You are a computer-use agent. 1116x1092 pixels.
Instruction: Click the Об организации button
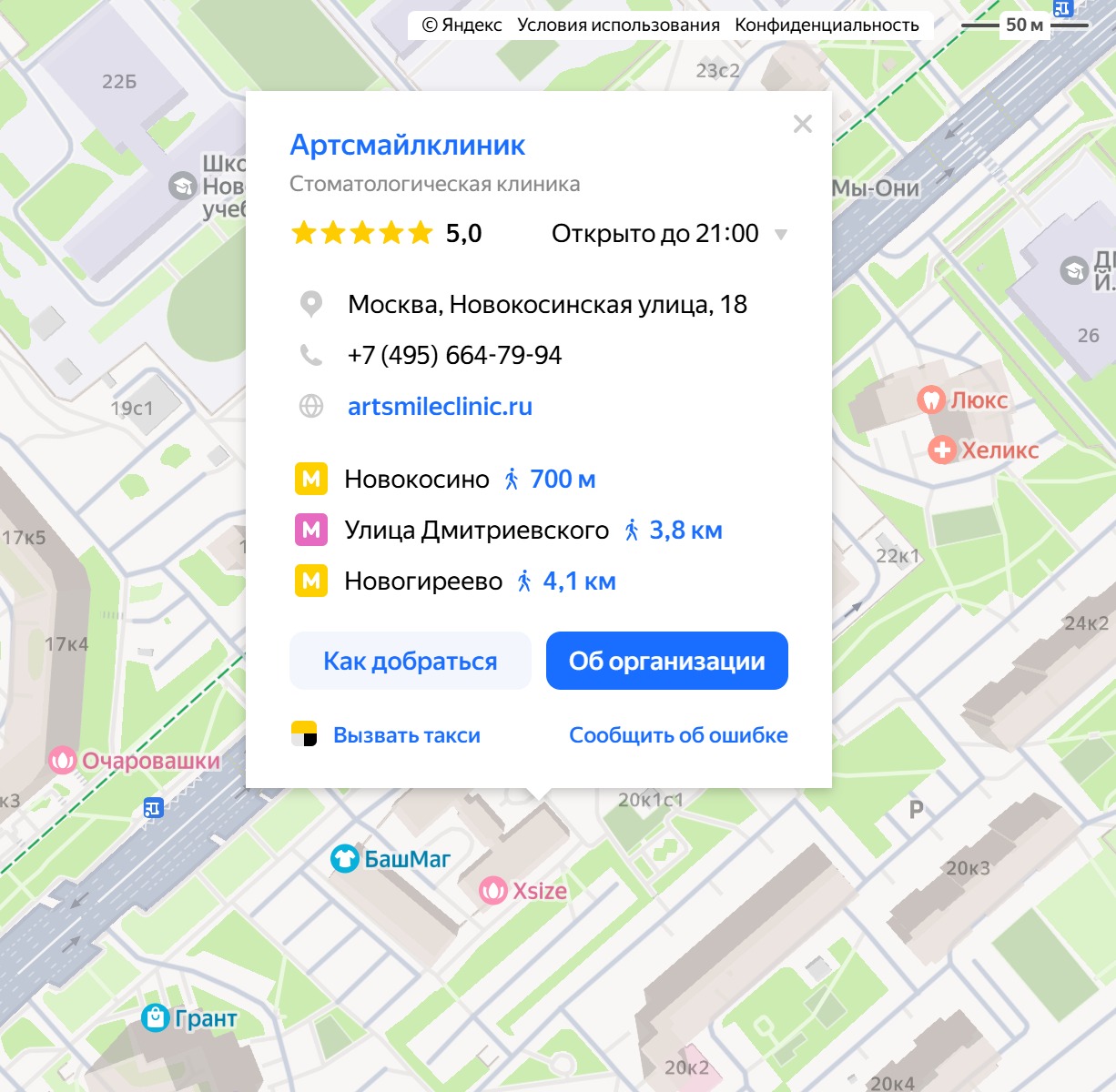point(667,661)
